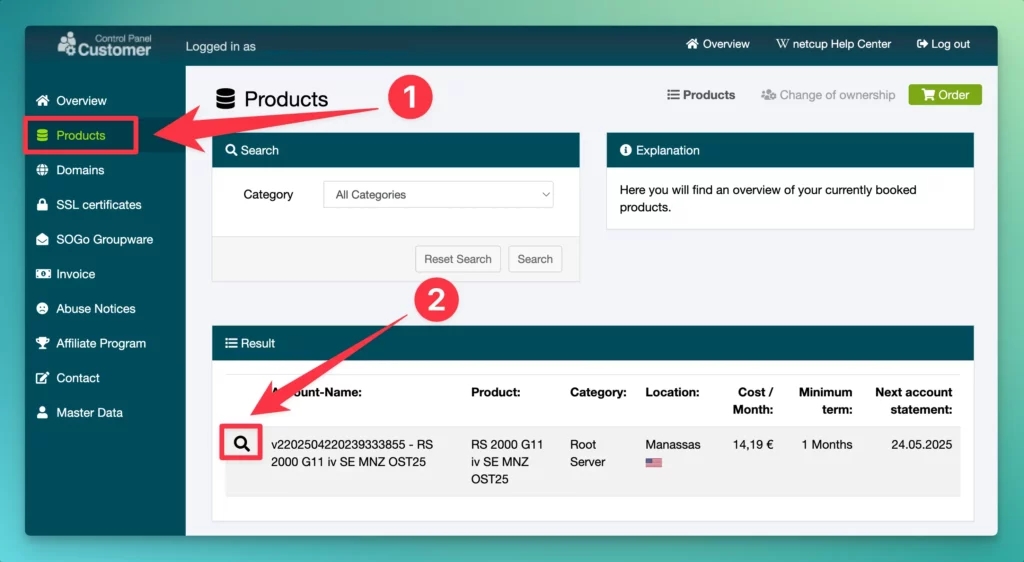Click the SSL certificates lock icon
The height and width of the screenshot is (562, 1024).
point(42,205)
